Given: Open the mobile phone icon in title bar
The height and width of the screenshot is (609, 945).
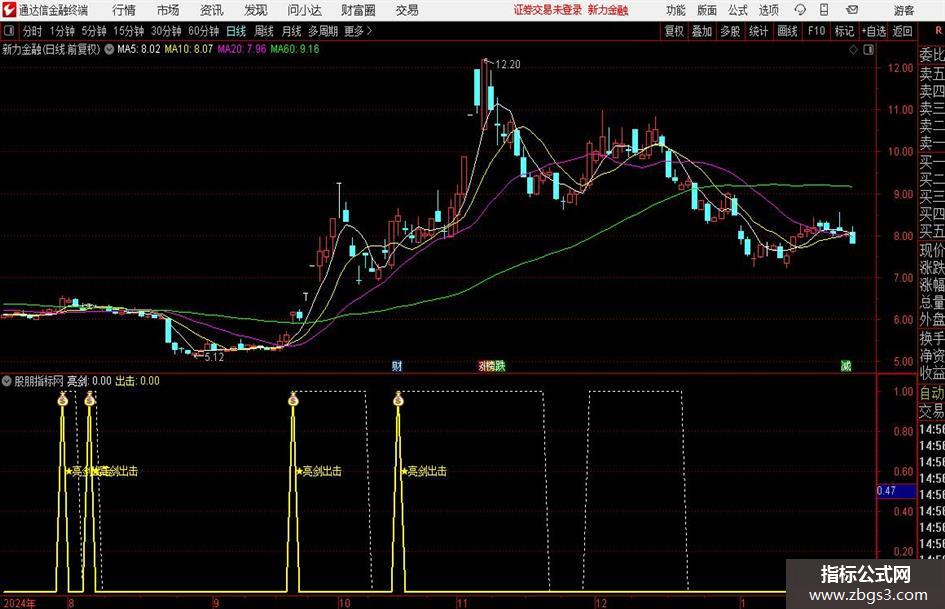Looking at the screenshot, I should pyautogui.click(x=824, y=10).
